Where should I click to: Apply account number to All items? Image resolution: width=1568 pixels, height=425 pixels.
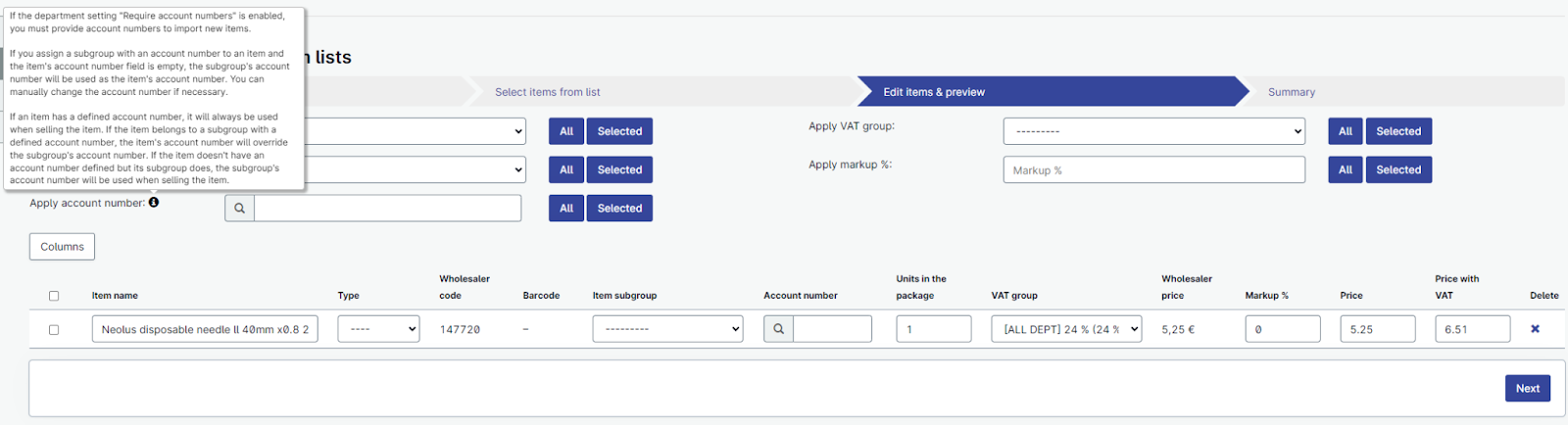click(x=565, y=209)
